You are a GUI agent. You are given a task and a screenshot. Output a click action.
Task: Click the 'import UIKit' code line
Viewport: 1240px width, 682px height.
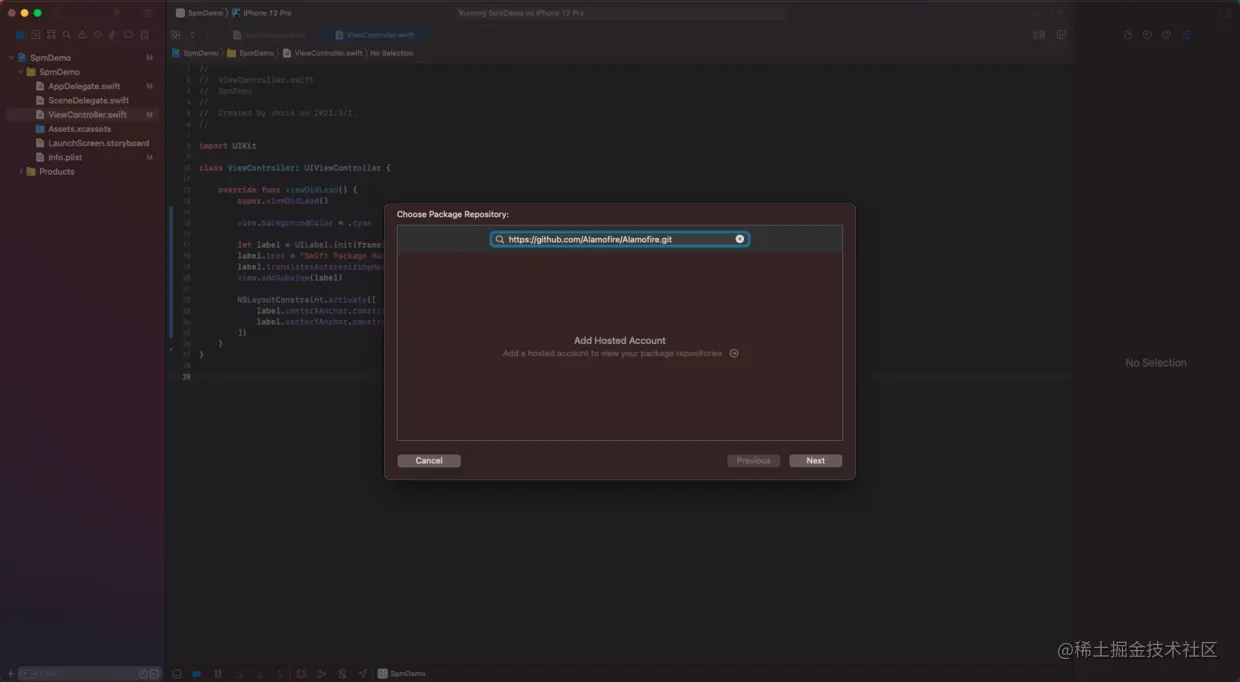[x=228, y=146]
